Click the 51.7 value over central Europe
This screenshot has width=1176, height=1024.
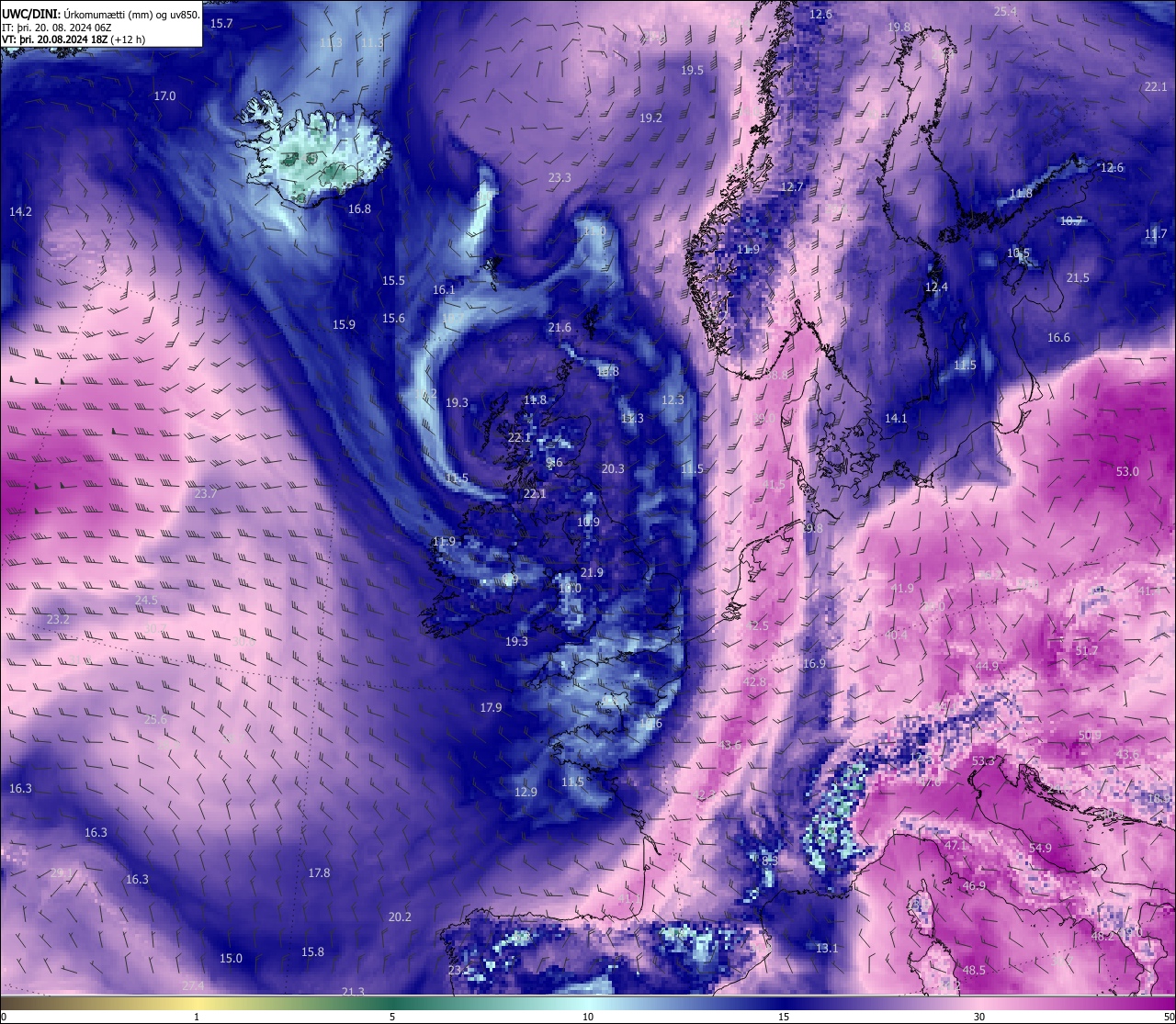1087,651
